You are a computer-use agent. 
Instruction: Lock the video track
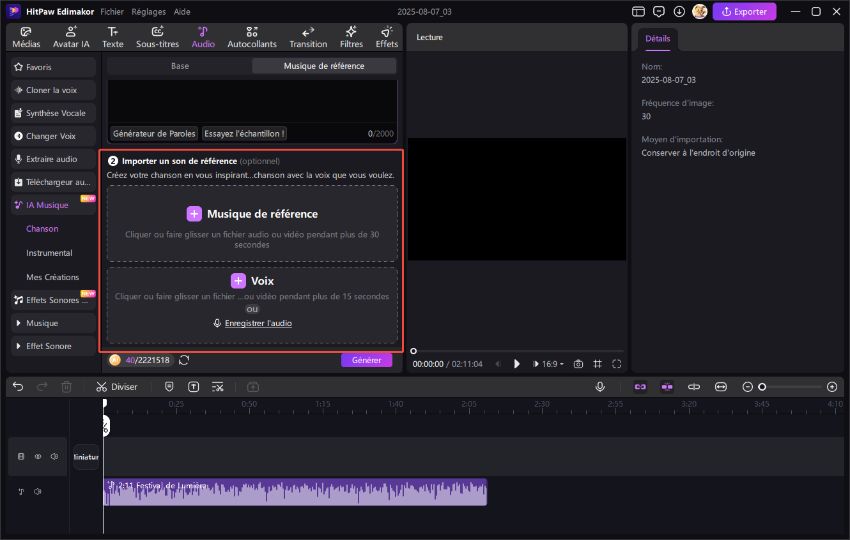click(21, 457)
